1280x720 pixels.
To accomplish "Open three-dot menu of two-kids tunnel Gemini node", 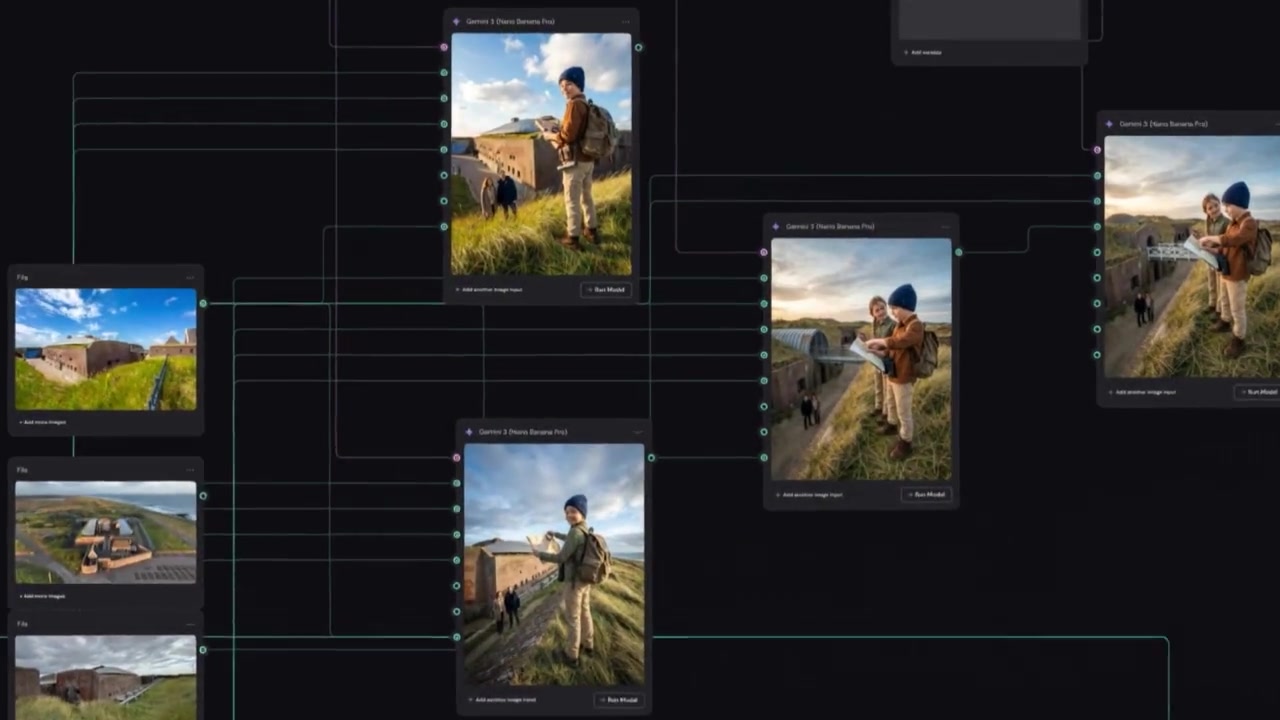I will pyautogui.click(x=945, y=227).
